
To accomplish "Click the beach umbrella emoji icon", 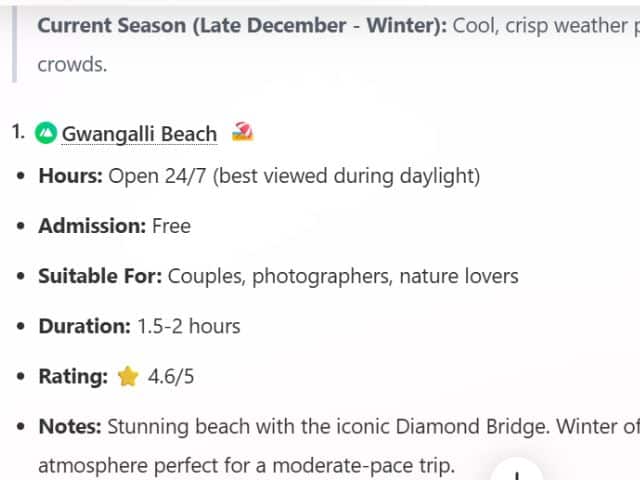I will point(241,132).
